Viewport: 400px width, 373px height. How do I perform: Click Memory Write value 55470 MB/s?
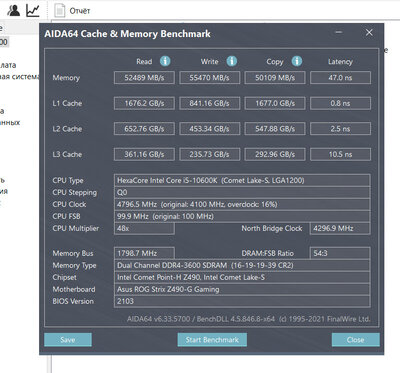coord(209,78)
